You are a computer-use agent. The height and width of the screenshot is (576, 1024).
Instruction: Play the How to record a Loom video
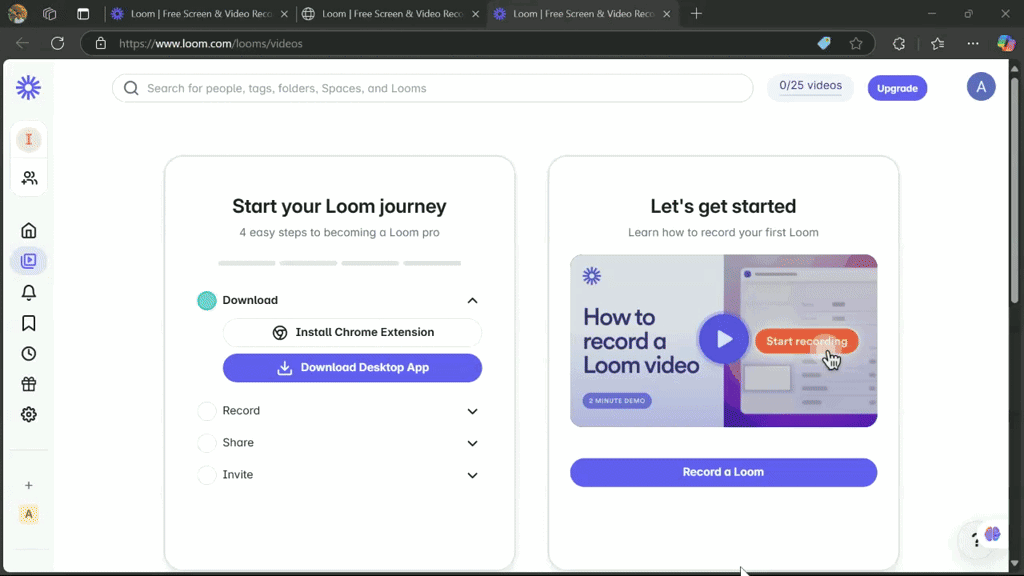(723, 340)
